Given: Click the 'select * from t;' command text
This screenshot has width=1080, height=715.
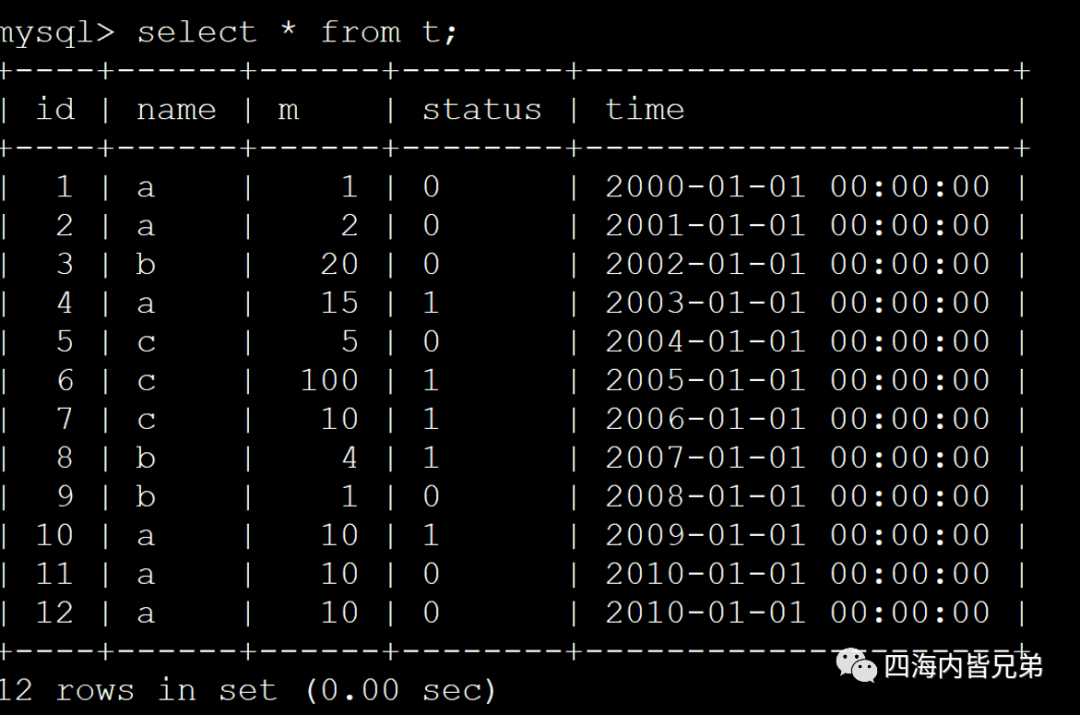Looking at the screenshot, I should tap(297, 32).
